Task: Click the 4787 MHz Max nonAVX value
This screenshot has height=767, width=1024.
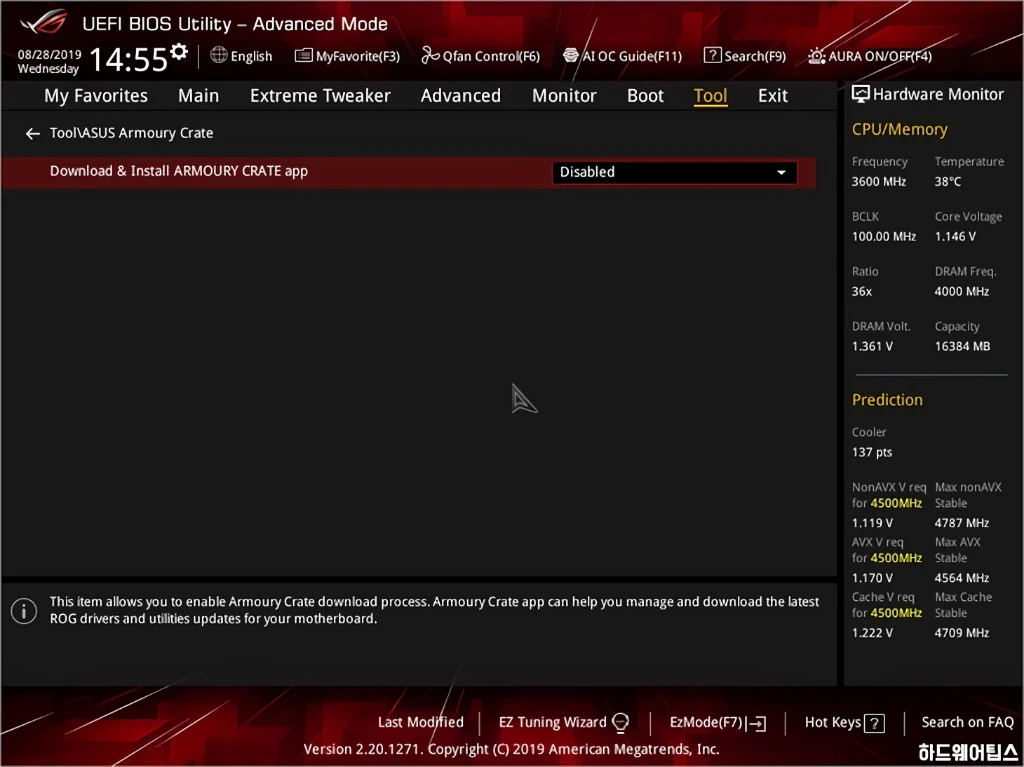Action: (961, 523)
